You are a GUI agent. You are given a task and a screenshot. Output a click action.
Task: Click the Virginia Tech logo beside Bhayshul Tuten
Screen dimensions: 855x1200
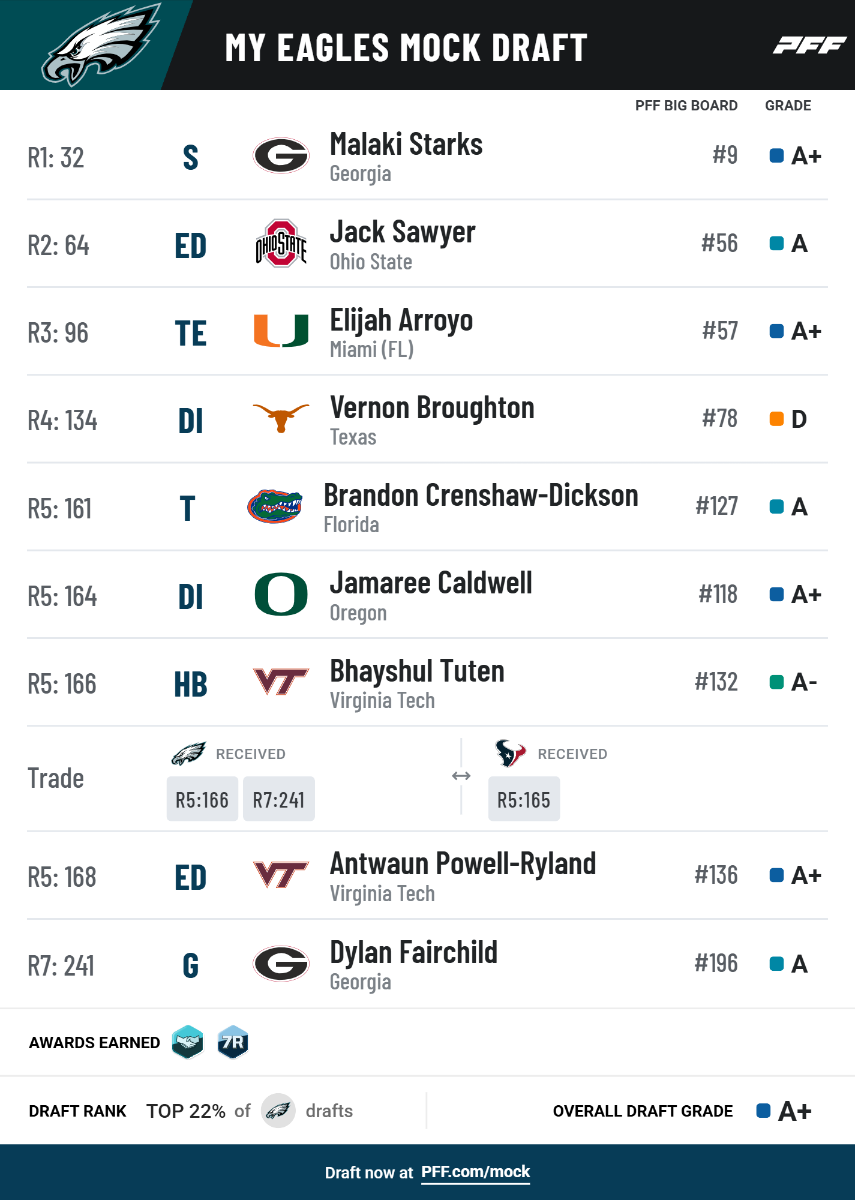coord(281,682)
